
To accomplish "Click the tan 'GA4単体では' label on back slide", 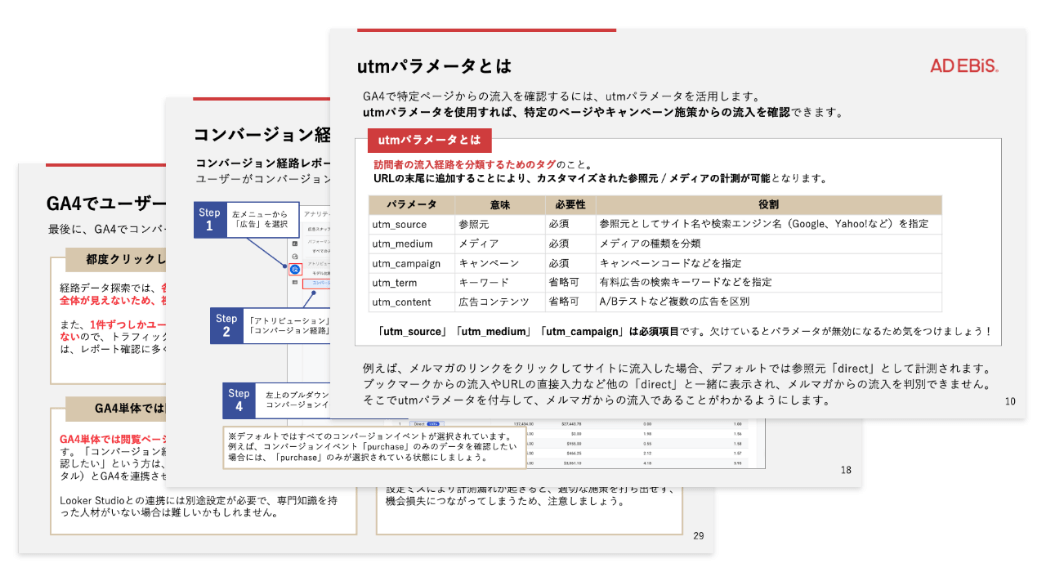I will [x=116, y=408].
